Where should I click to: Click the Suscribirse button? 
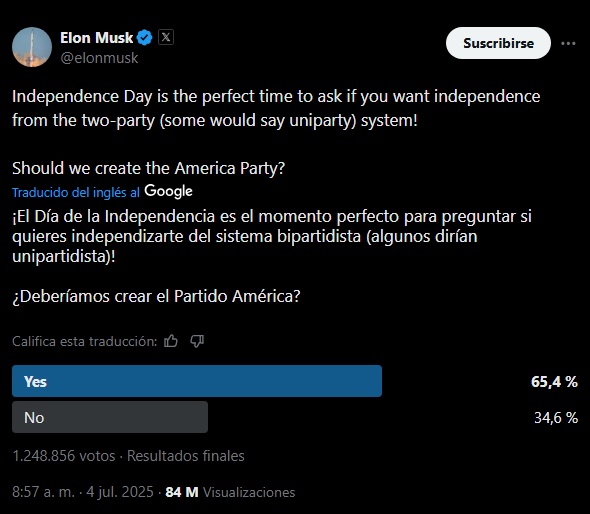point(498,43)
